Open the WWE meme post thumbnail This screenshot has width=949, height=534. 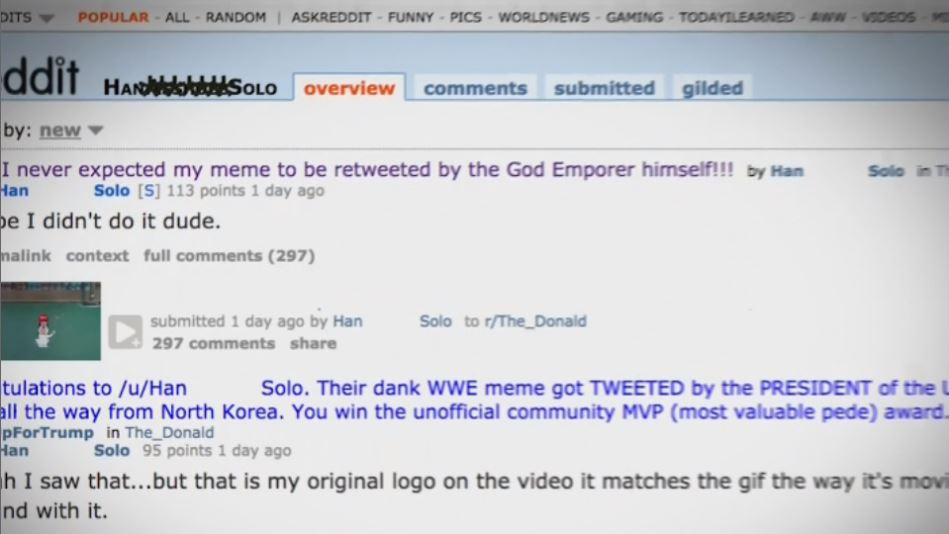pyautogui.click(x=50, y=321)
